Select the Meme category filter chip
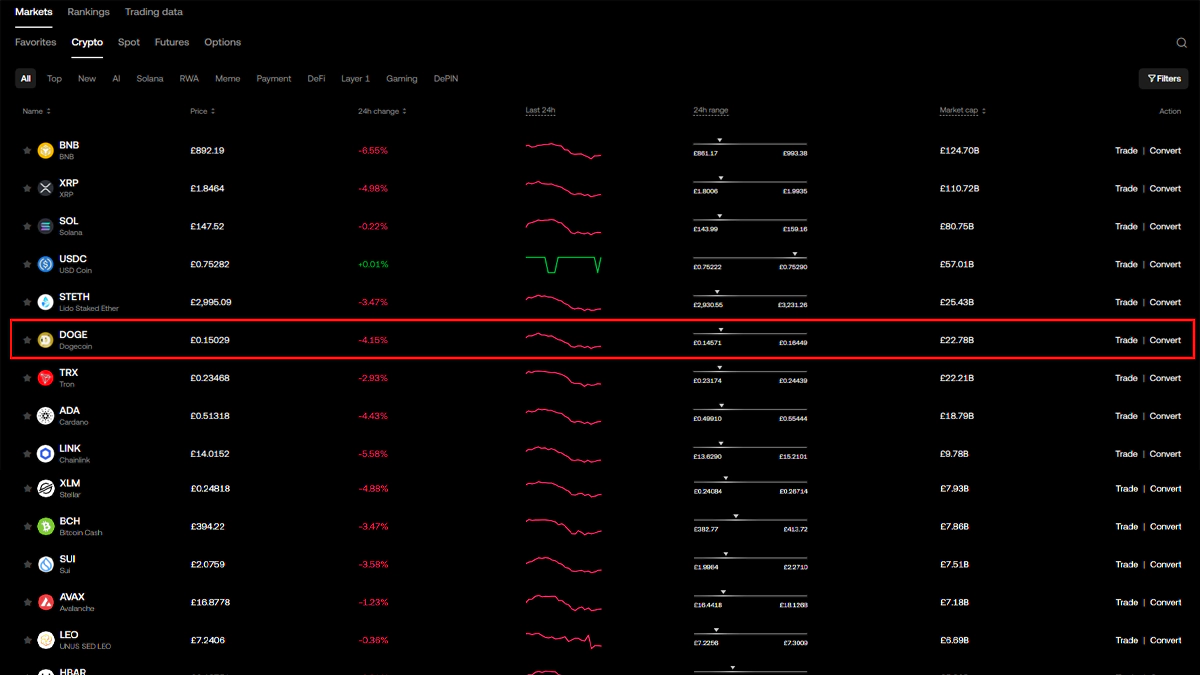This screenshot has height=675, width=1200. click(227, 79)
